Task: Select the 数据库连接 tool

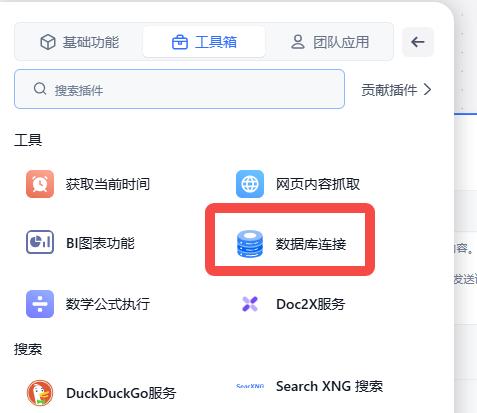Action: point(292,245)
